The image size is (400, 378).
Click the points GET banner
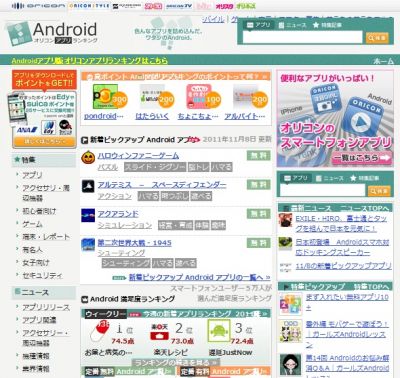[x=44, y=108]
